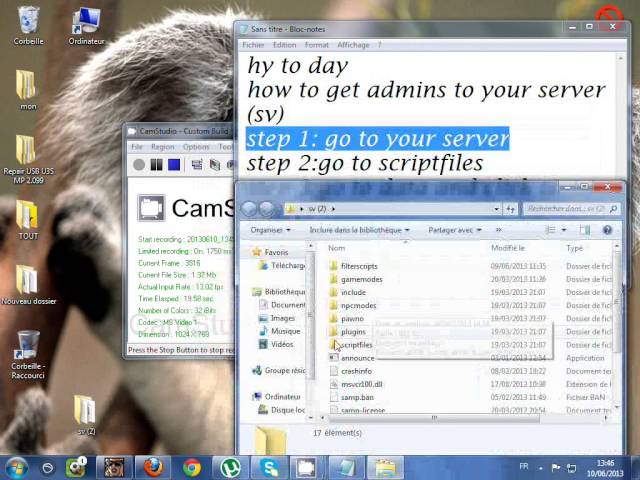Open the Format menu in Bloc-notes
Screen dimensions: 640x480
(x=316, y=45)
